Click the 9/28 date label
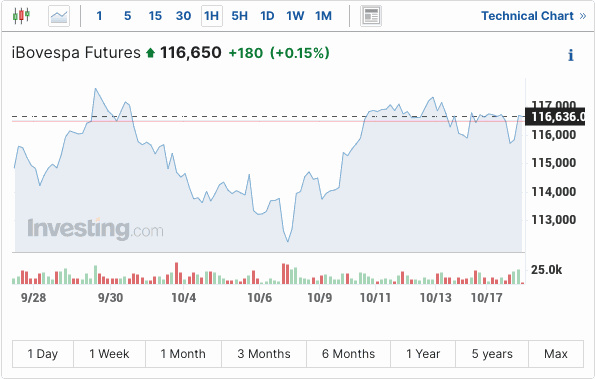This screenshot has width=595, height=379. click(33, 297)
